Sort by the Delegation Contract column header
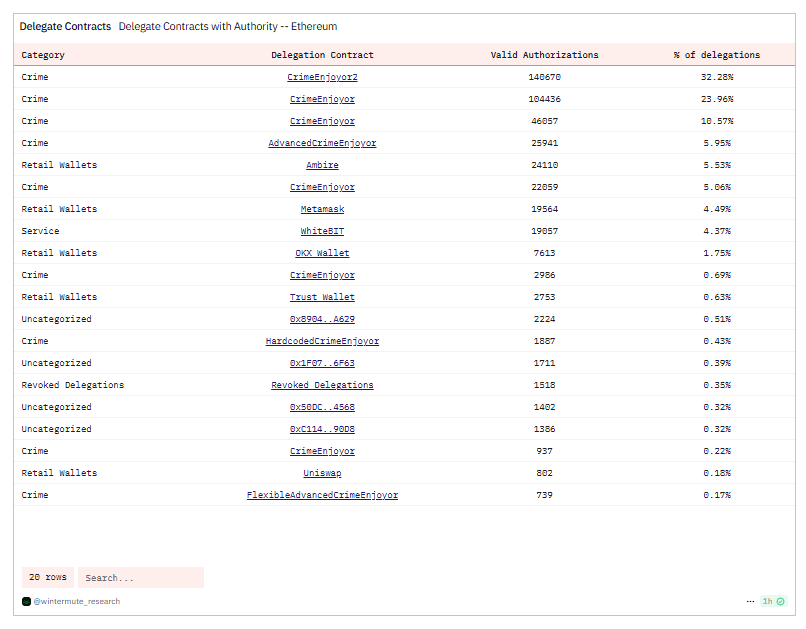The height and width of the screenshot is (629, 806). click(x=322, y=55)
